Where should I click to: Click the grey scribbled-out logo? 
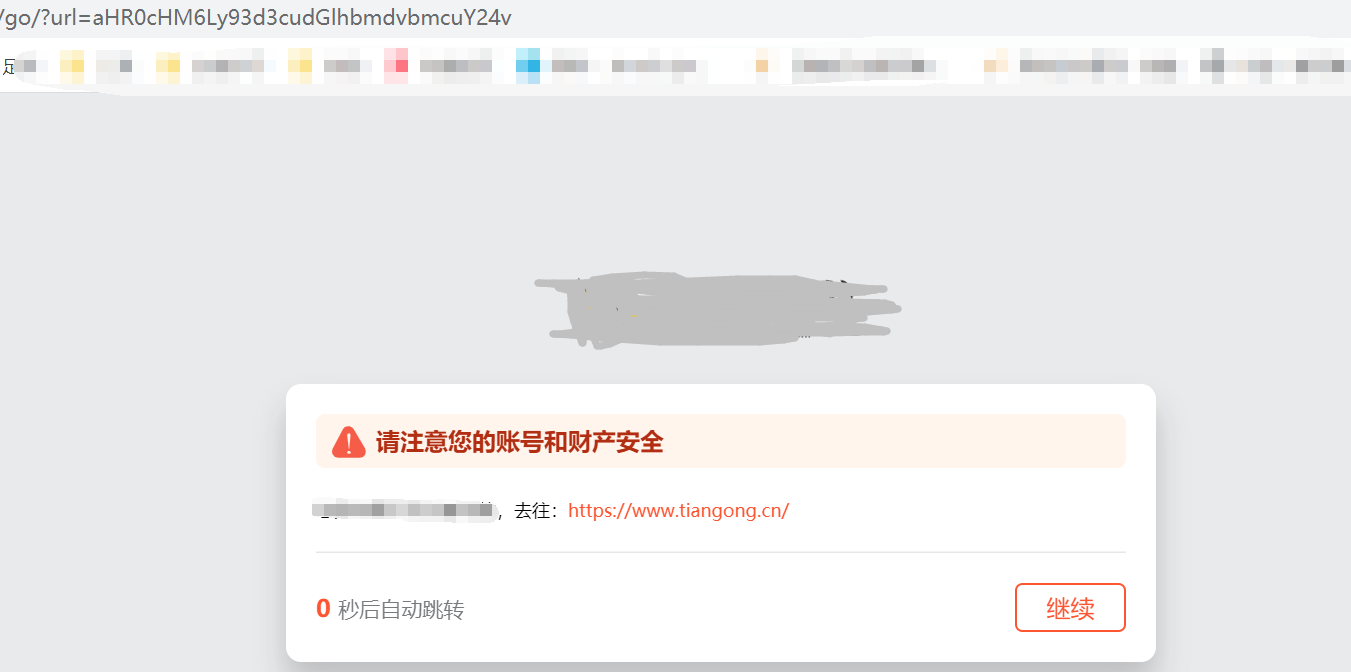pyautogui.click(x=717, y=310)
